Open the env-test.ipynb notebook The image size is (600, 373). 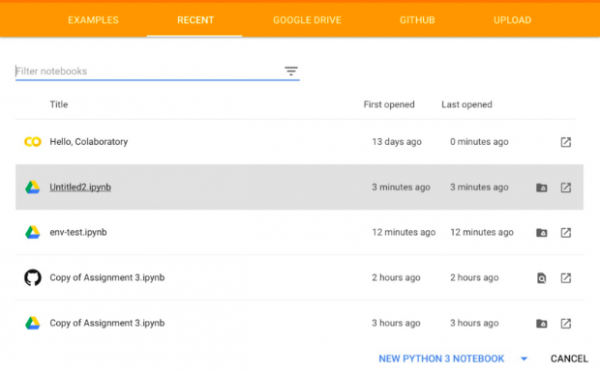pyautogui.click(x=78, y=232)
